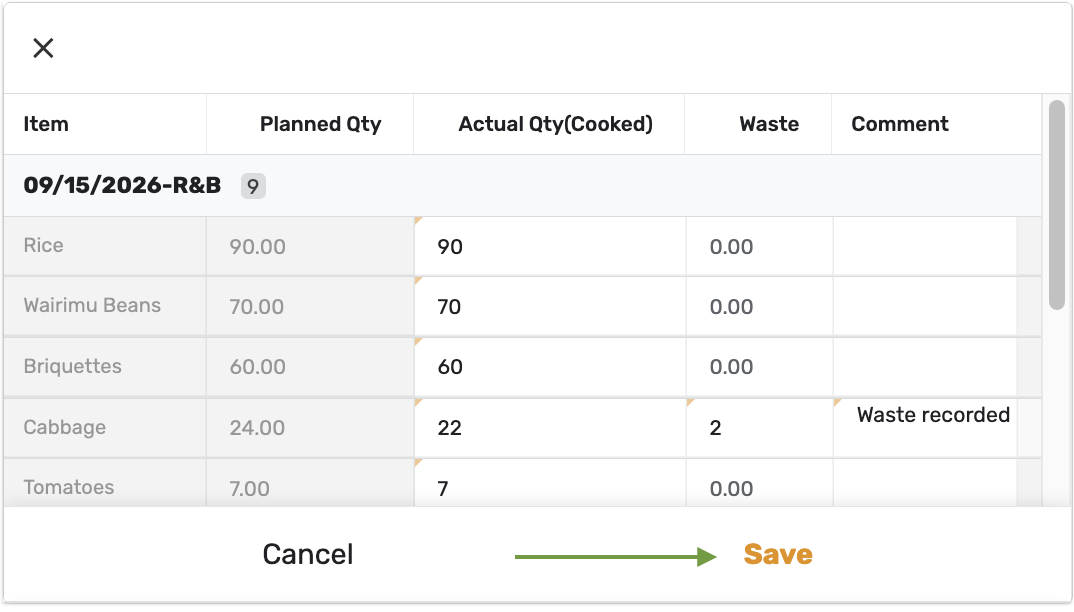
Task: Add a comment for Tomatoes
Action: pos(925,483)
